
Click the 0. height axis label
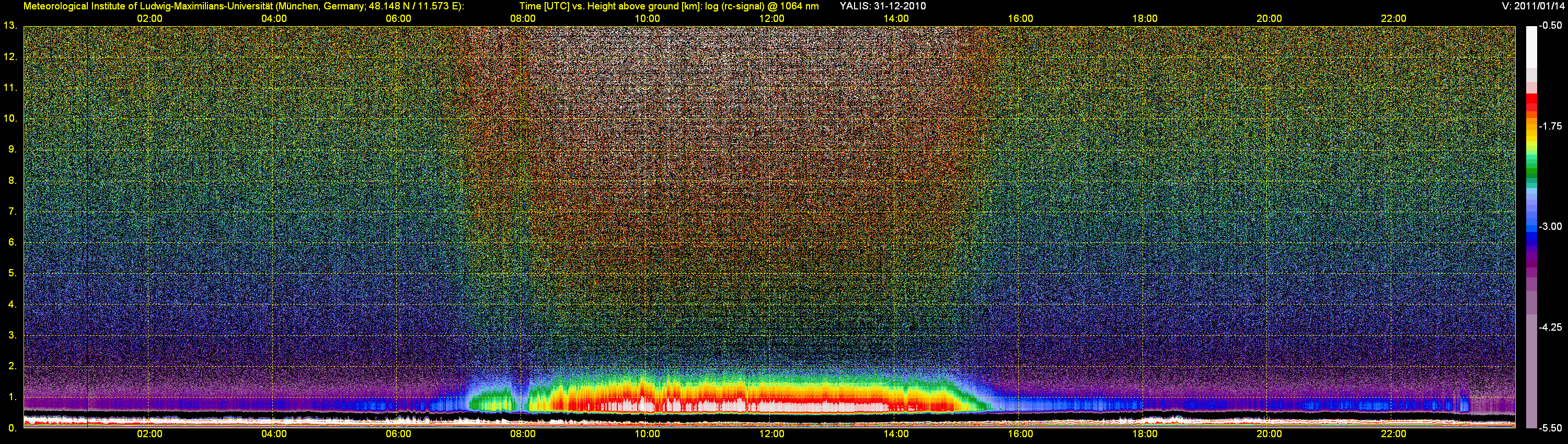point(12,428)
